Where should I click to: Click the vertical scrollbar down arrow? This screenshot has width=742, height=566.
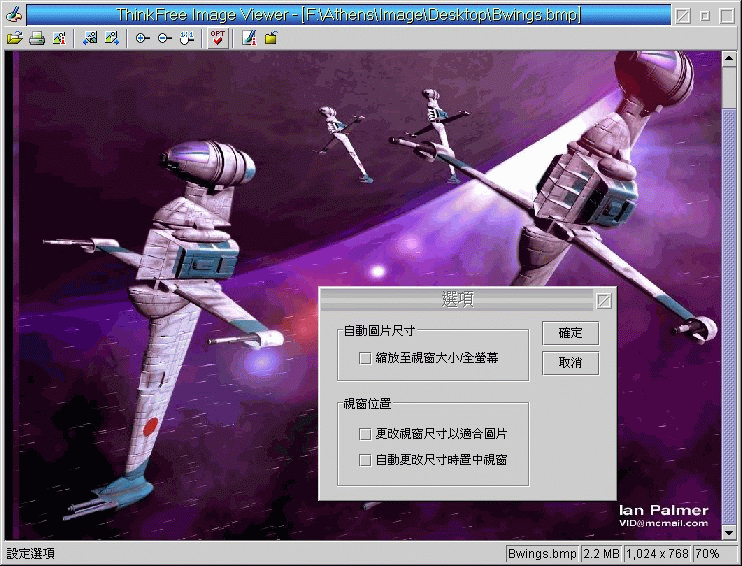(729, 533)
